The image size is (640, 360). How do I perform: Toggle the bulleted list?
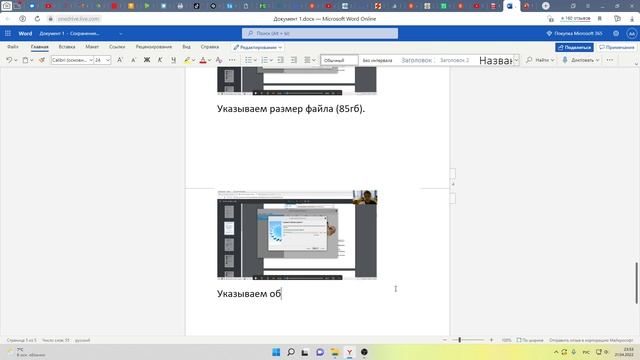248,60
